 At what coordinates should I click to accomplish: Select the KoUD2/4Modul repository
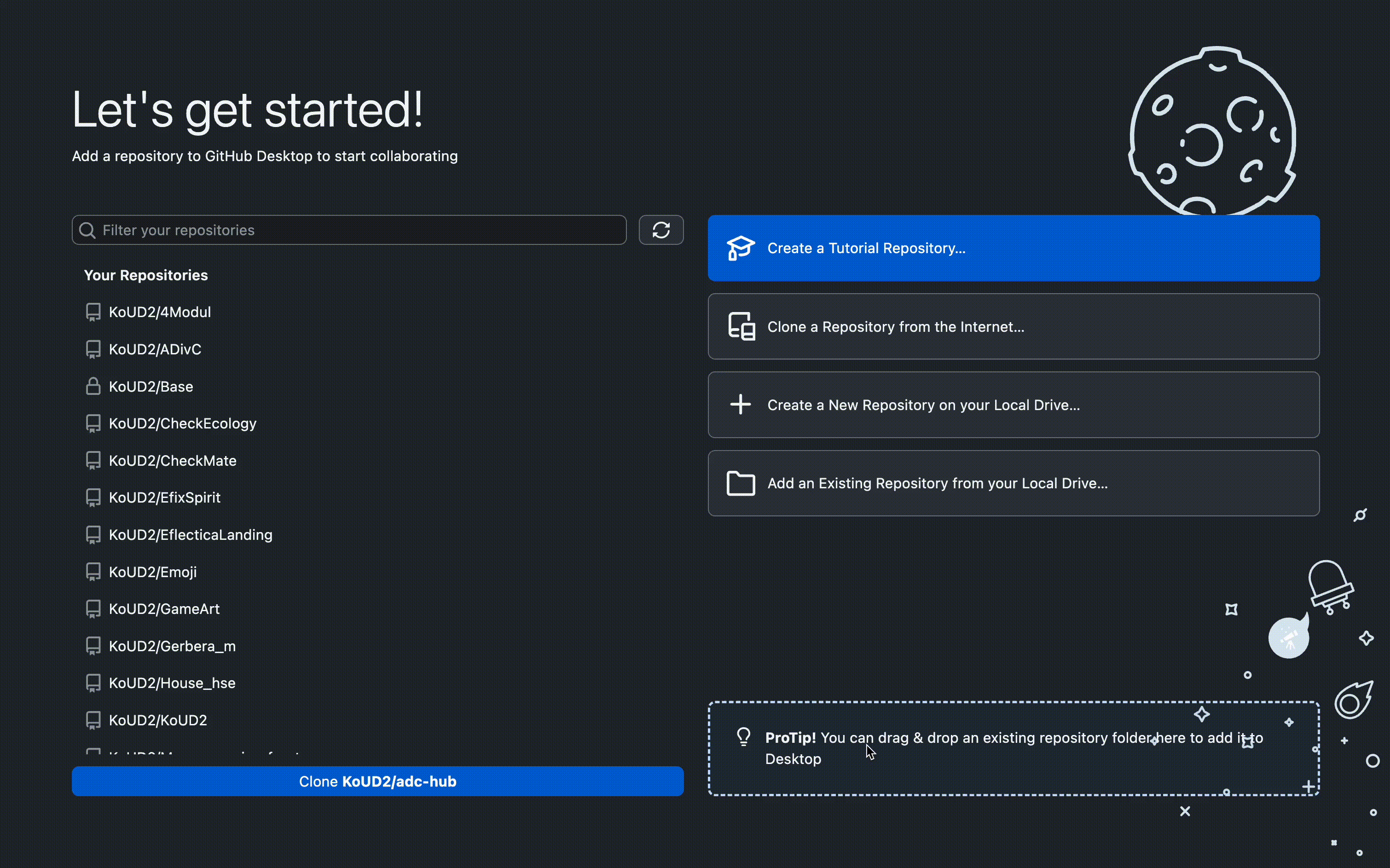[378, 312]
